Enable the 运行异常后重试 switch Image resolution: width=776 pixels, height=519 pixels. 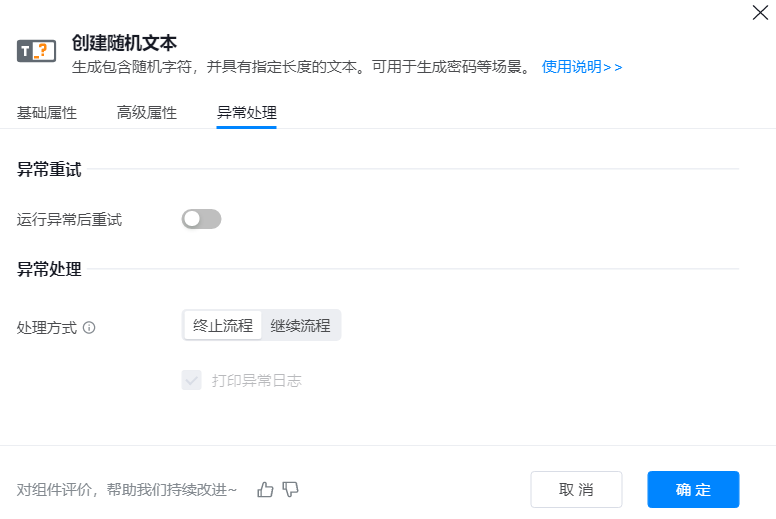[x=201, y=219]
